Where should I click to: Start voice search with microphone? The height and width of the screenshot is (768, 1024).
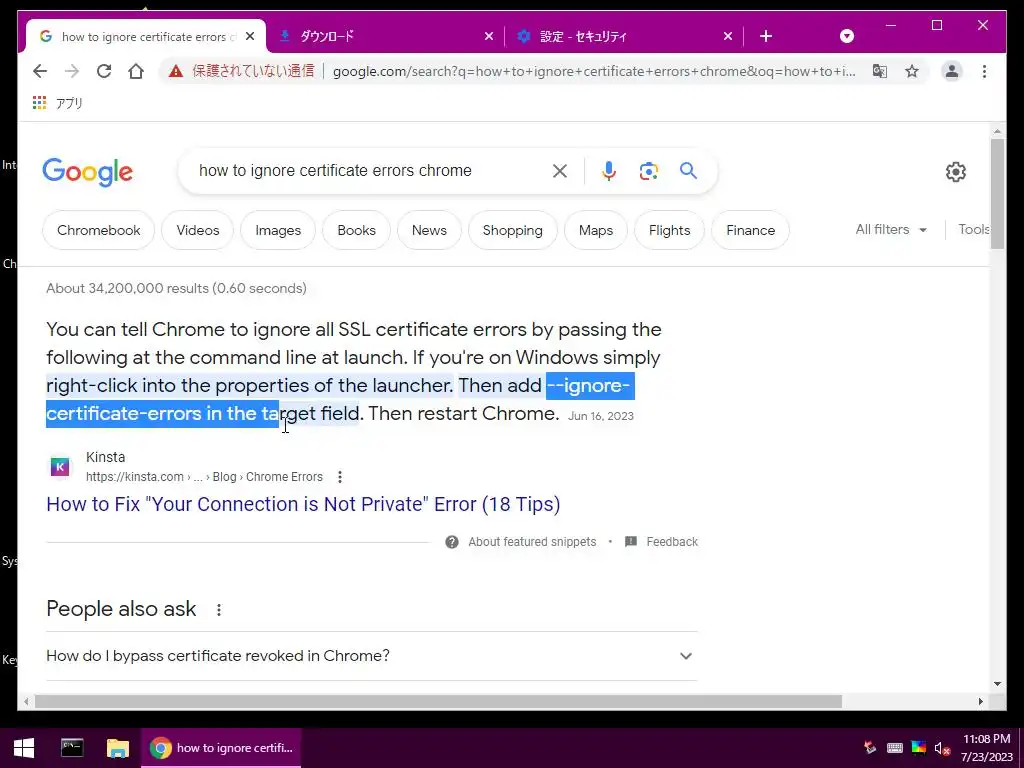coord(609,171)
